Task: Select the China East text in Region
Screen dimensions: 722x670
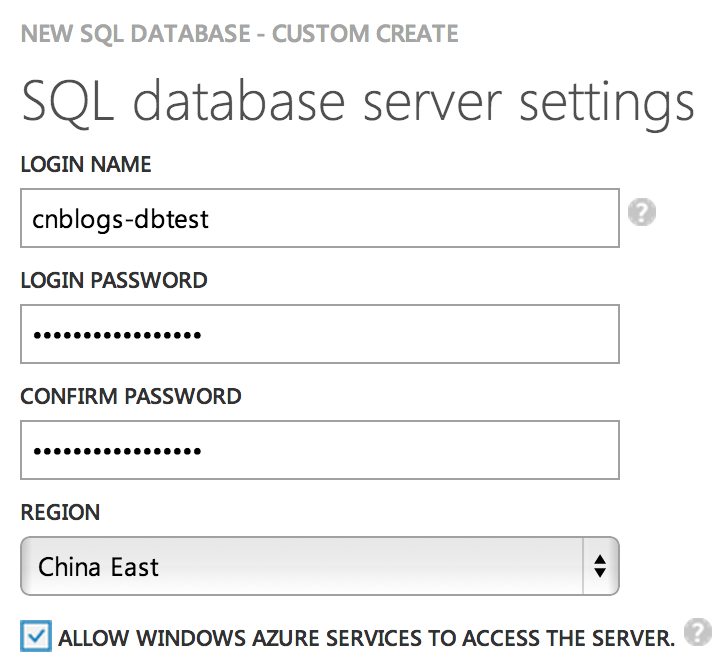Action: [x=99, y=567]
